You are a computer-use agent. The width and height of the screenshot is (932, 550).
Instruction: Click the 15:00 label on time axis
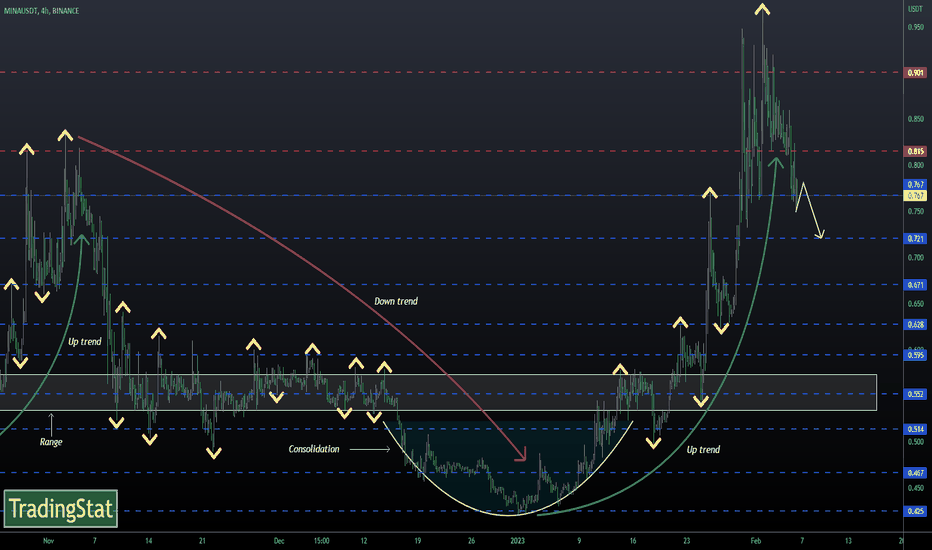point(322,540)
